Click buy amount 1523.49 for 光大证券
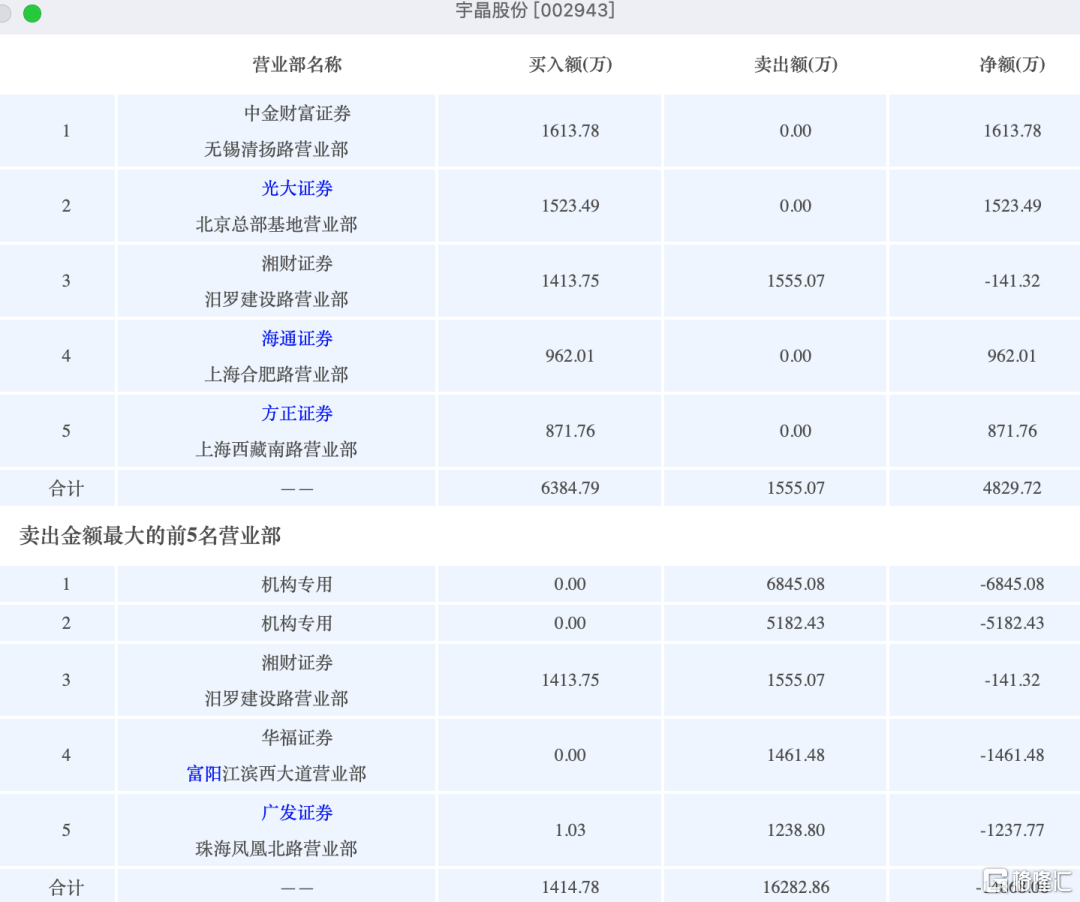This screenshot has height=902, width=1080. point(570,206)
